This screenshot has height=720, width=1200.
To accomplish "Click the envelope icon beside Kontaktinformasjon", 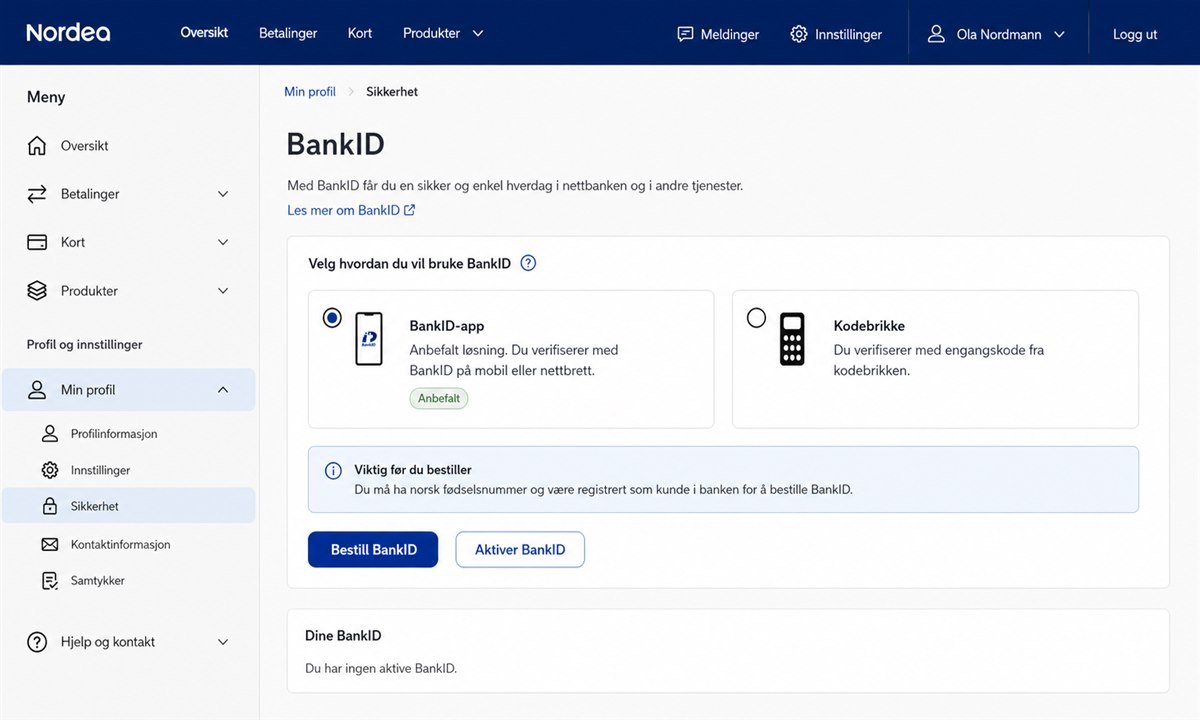I will click(50, 545).
